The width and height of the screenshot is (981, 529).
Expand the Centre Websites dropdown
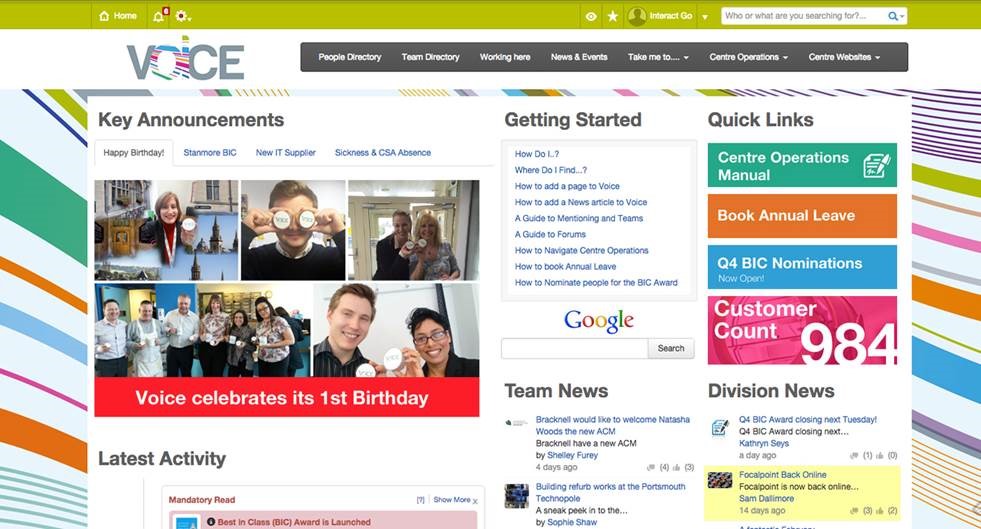point(844,57)
